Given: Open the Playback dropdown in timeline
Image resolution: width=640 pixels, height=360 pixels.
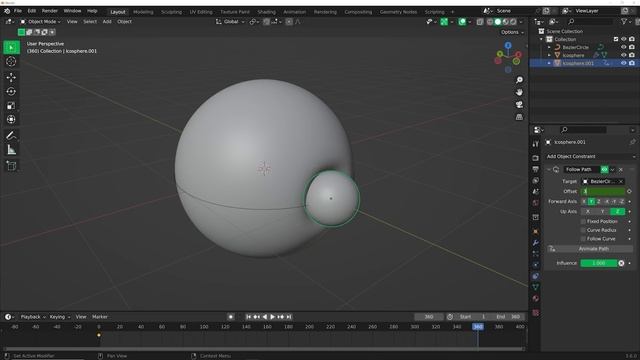Looking at the screenshot, I should [33, 317].
